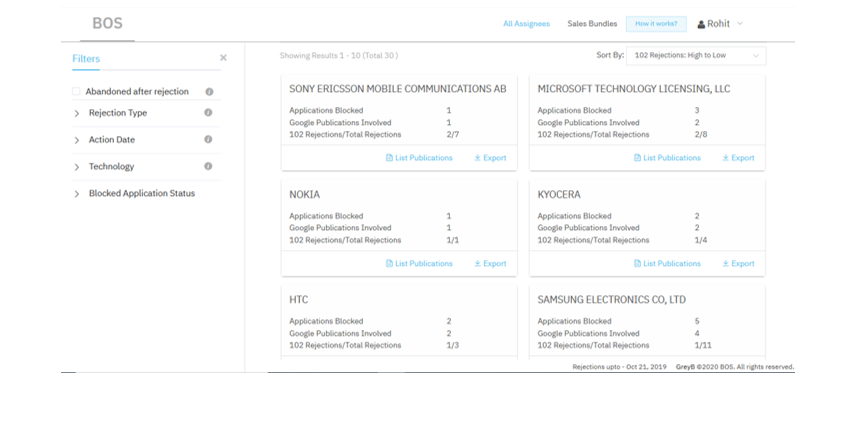Export Nokia card data
Viewport: 850px width, 429px height.
[490, 264]
